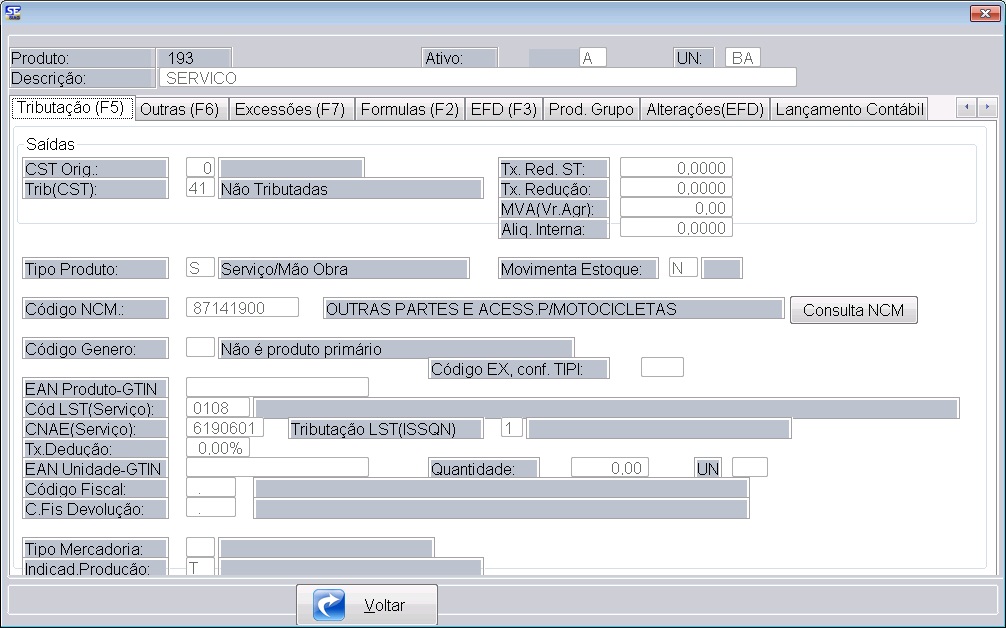Open the Lançamento Contábil tab
Image resolution: width=1006 pixels, height=628 pixels.
pyautogui.click(x=848, y=110)
